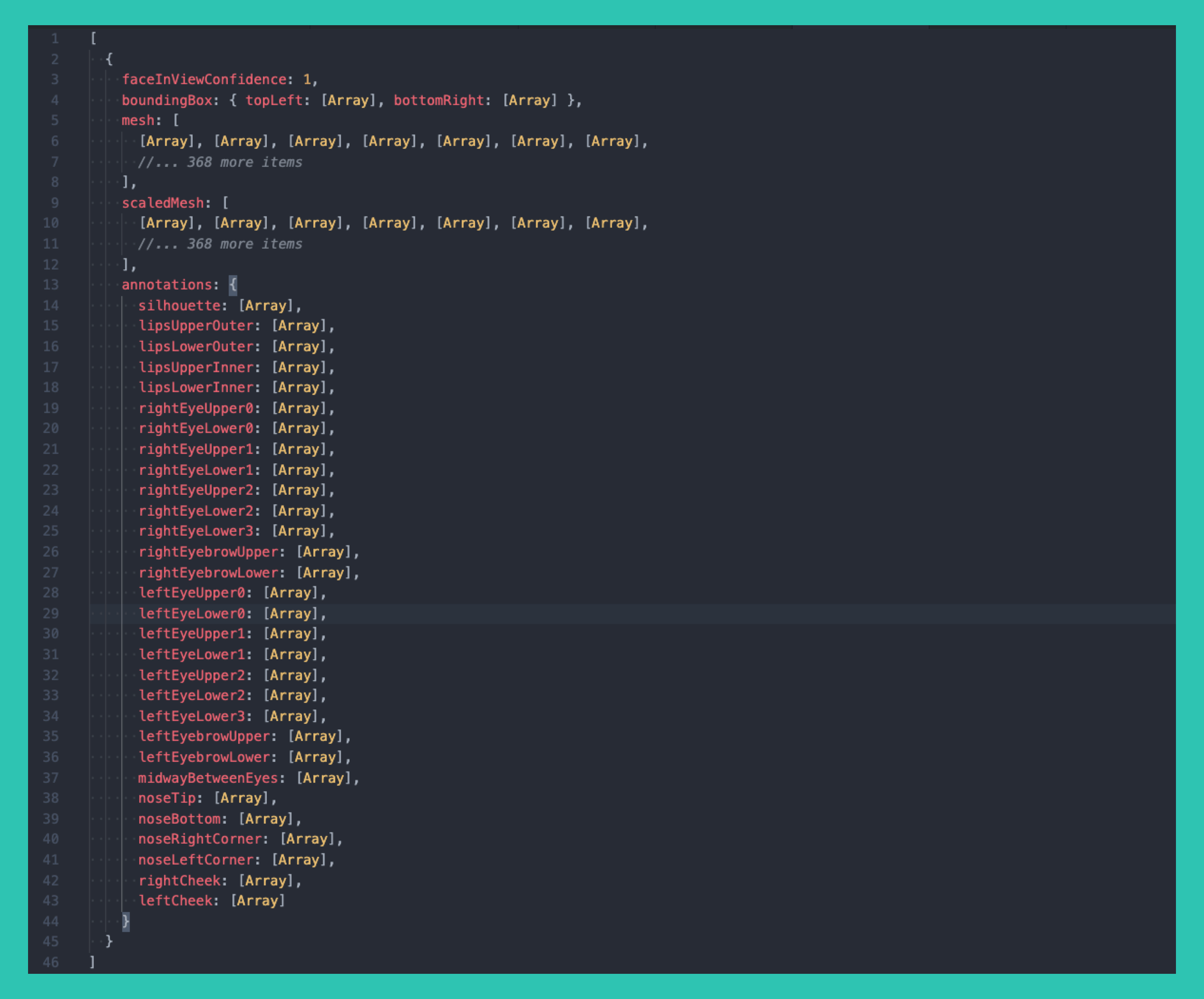Click the bottomRight key on line 4

coord(439,100)
